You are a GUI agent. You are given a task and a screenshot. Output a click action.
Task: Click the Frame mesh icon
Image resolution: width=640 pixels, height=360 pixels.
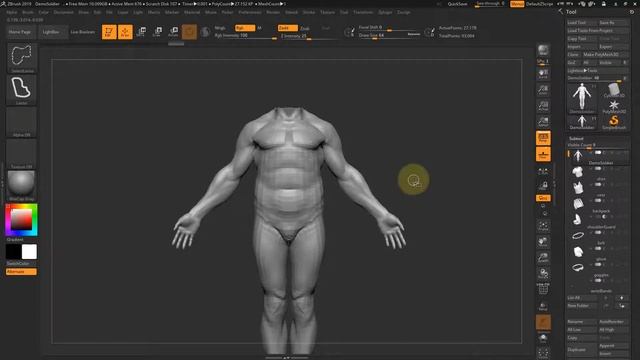(543, 226)
